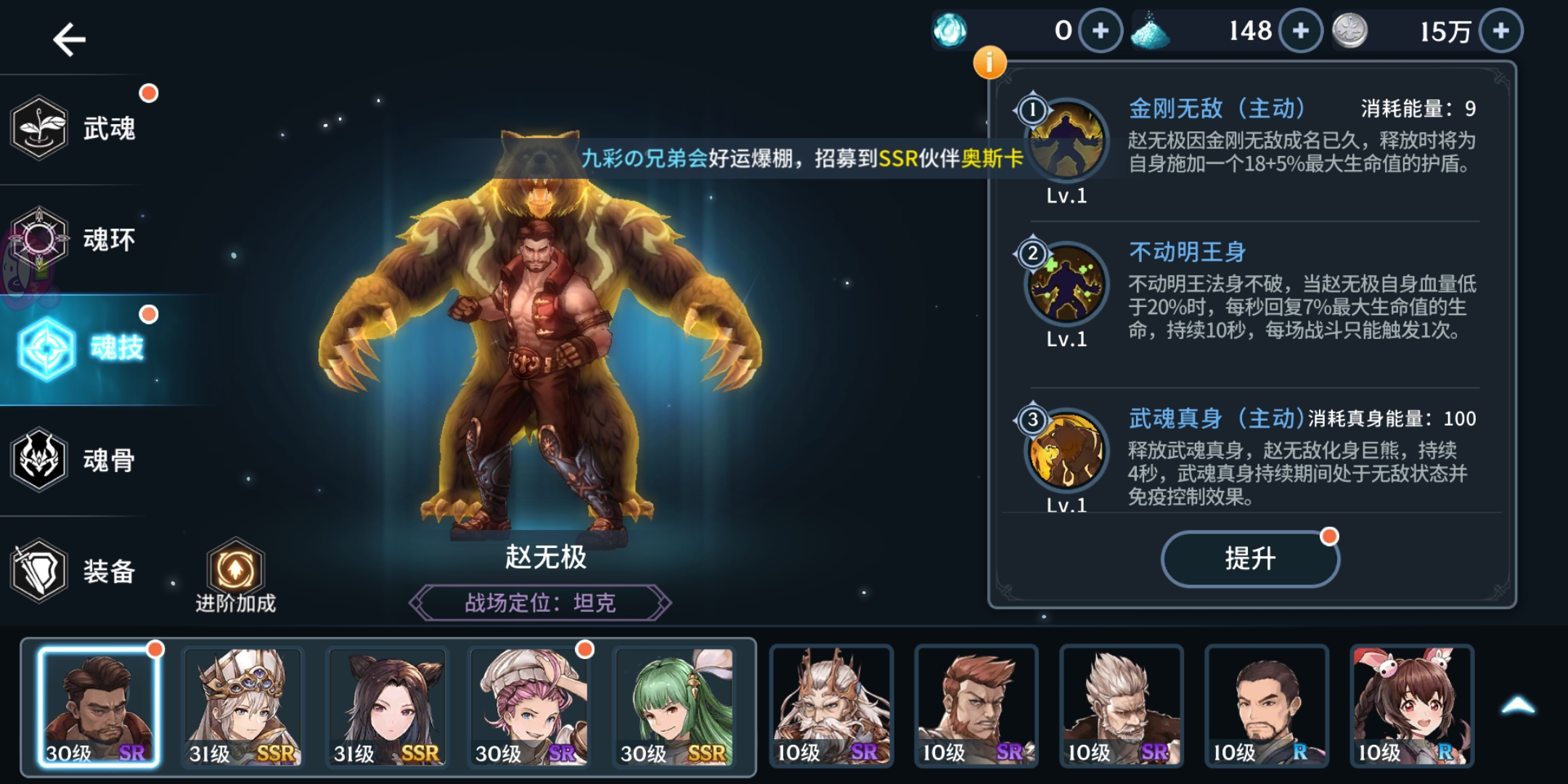
Task: Select the 不动明王身 skill icon
Action: coord(1066,284)
